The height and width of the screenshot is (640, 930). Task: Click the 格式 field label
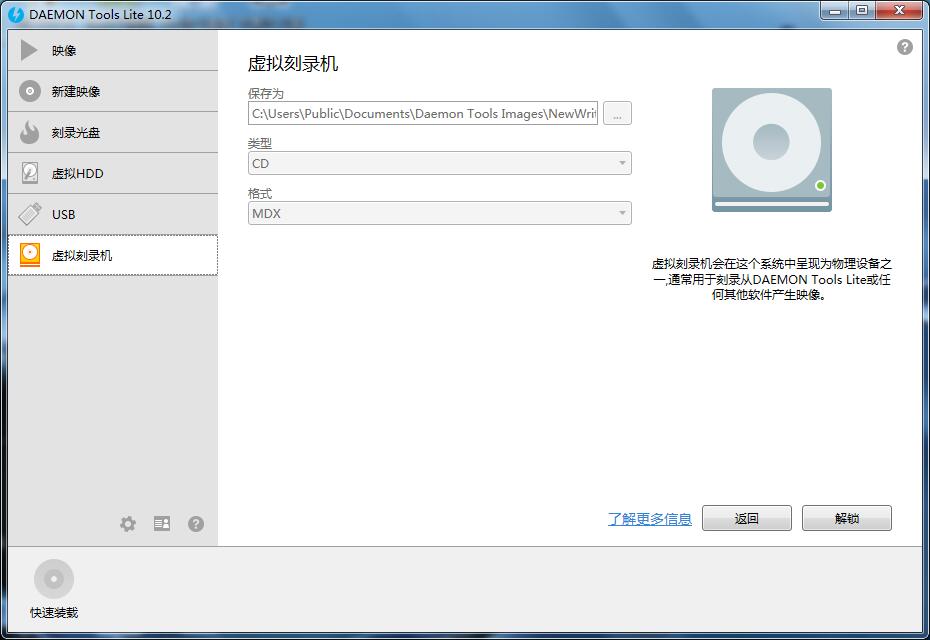click(260, 193)
